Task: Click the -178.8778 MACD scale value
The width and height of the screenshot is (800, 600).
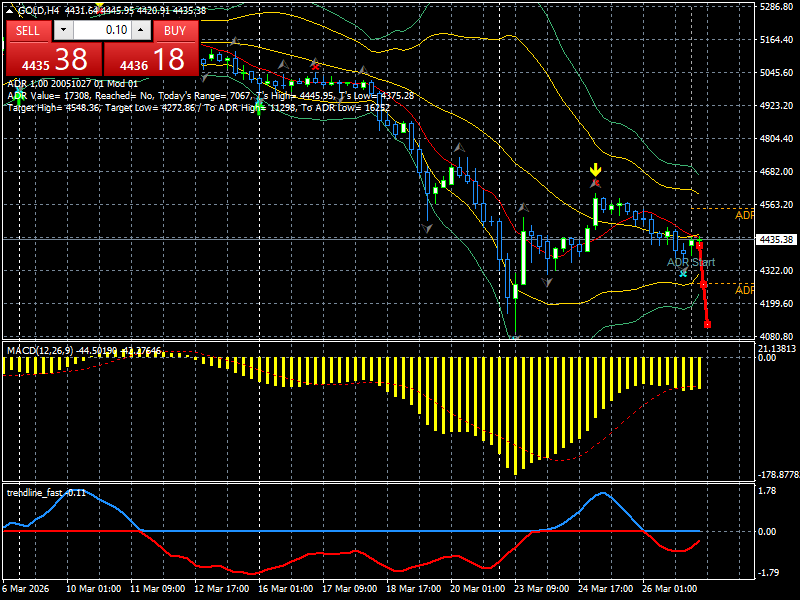Action: [x=779, y=474]
